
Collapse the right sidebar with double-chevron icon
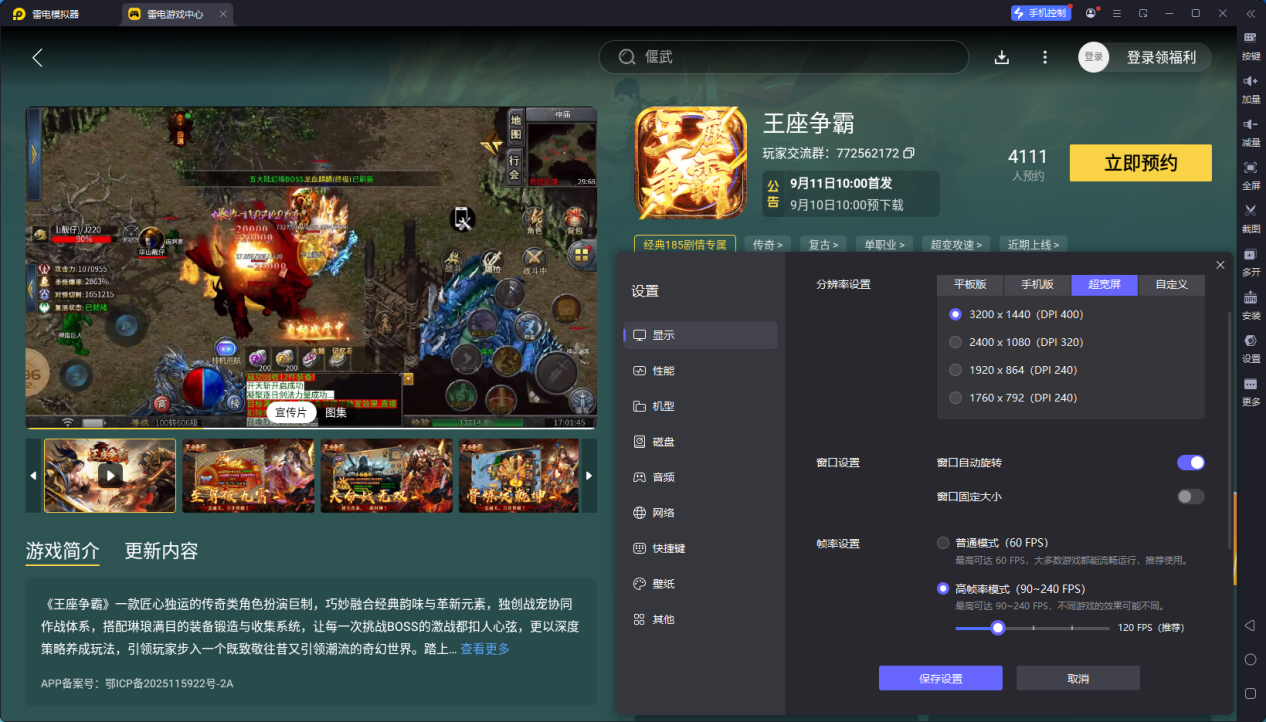(1250, 14)
